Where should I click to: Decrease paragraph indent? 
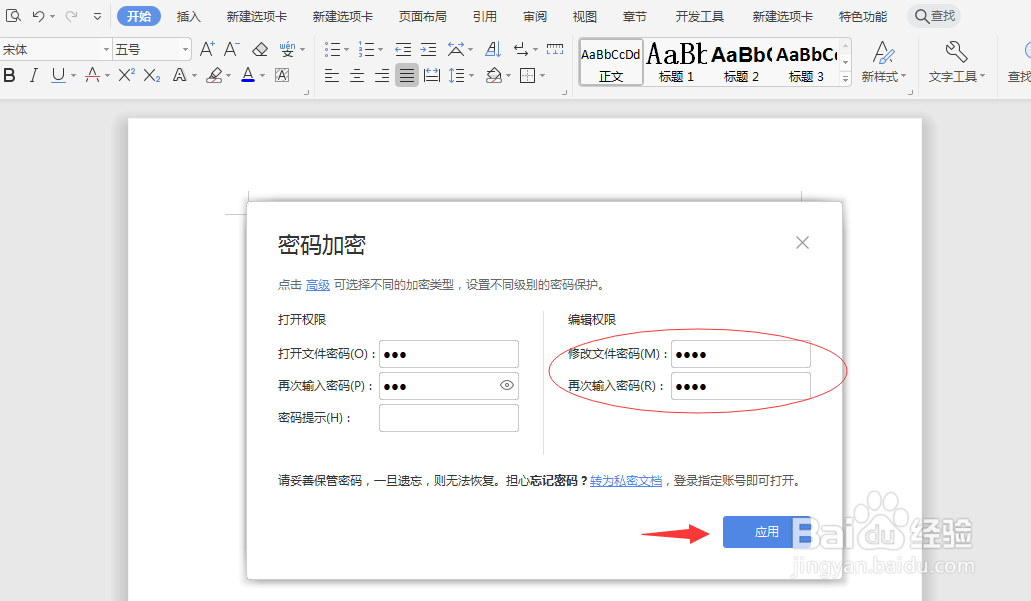coord(403,49)
